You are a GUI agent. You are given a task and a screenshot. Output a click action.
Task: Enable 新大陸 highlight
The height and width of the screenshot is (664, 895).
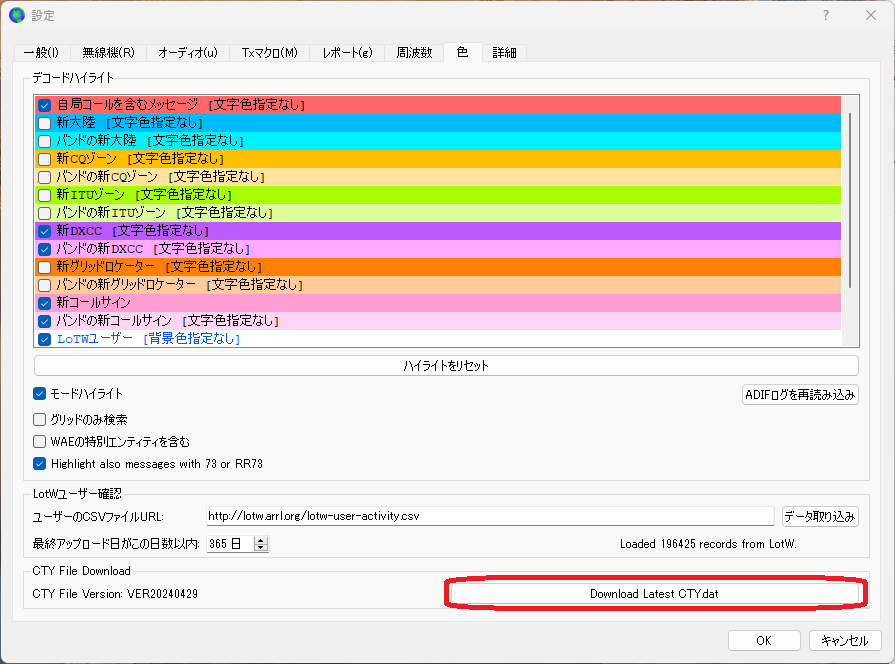[44, 122]
